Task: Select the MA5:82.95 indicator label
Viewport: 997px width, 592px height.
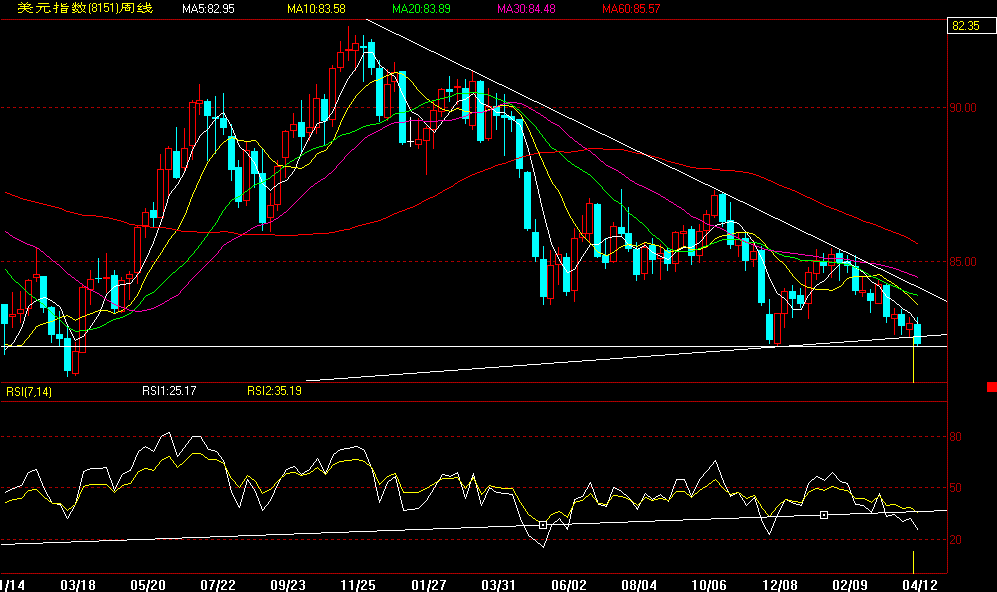Action: pos(208,9)
